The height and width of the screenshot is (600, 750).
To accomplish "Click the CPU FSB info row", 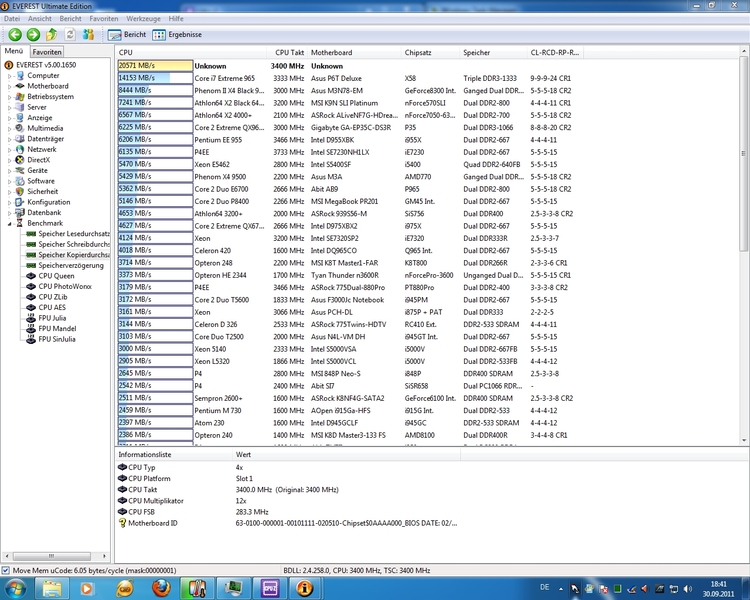I will (x=193, y=512).
